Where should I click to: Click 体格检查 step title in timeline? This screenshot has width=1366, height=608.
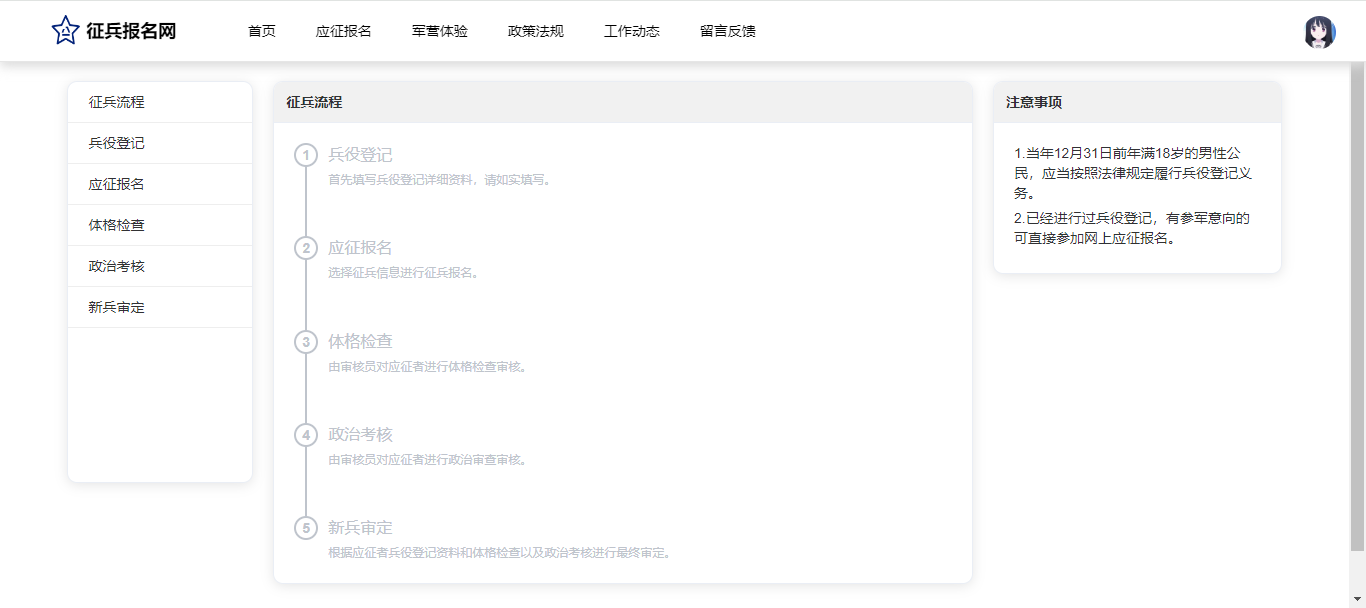click(360, 341)
